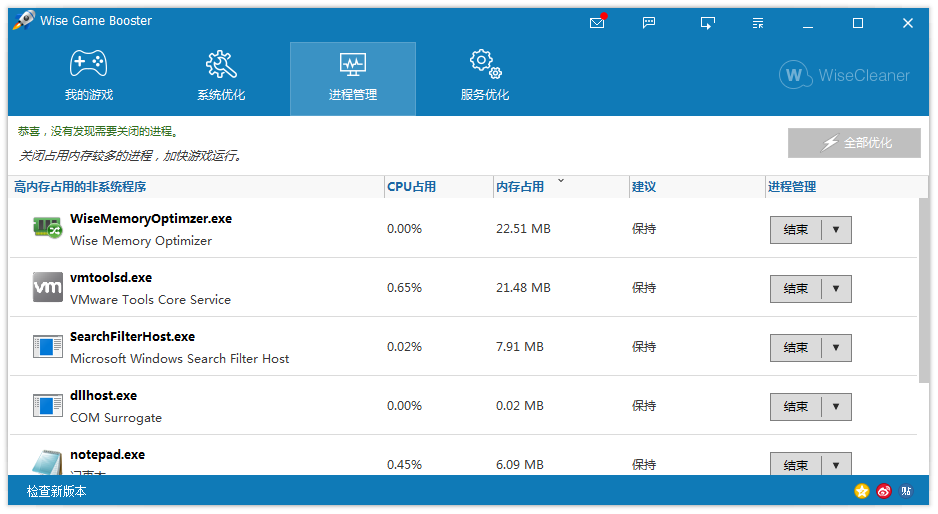Click the yellow star icon in status bar
This screenshot has height=514, width=938.
pos(861,491)
